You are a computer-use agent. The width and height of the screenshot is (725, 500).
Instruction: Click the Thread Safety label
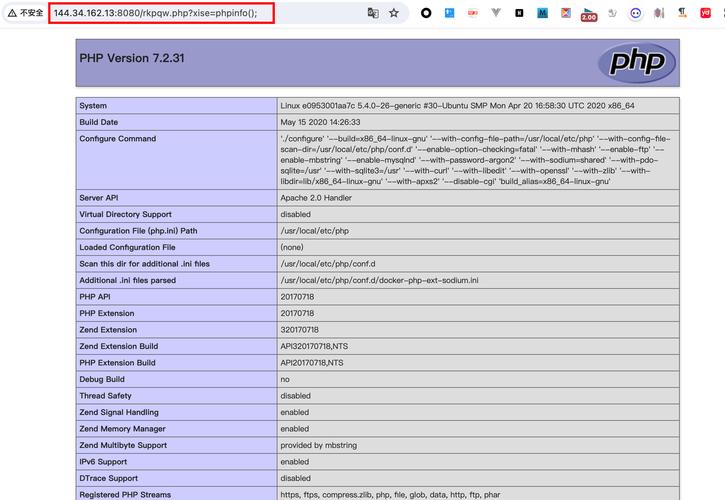[105, 396]
